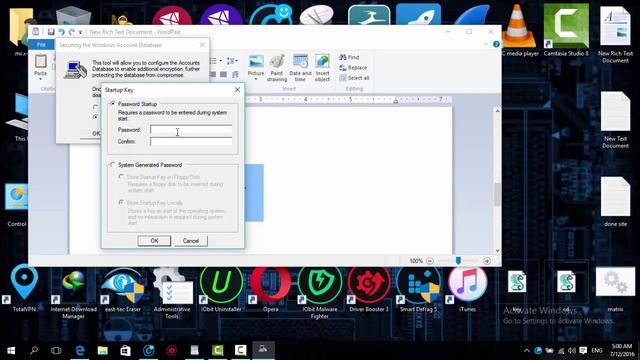Click the Undo icon in quick access toolbar
Screen dimensions: 640x360
click(x=61, y=32)
